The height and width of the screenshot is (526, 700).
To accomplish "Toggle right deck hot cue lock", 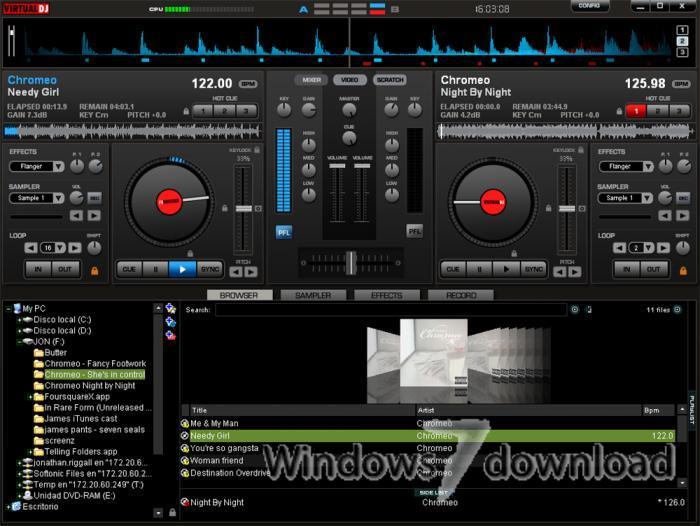I will pyautogui.click(x=619, y=111).
